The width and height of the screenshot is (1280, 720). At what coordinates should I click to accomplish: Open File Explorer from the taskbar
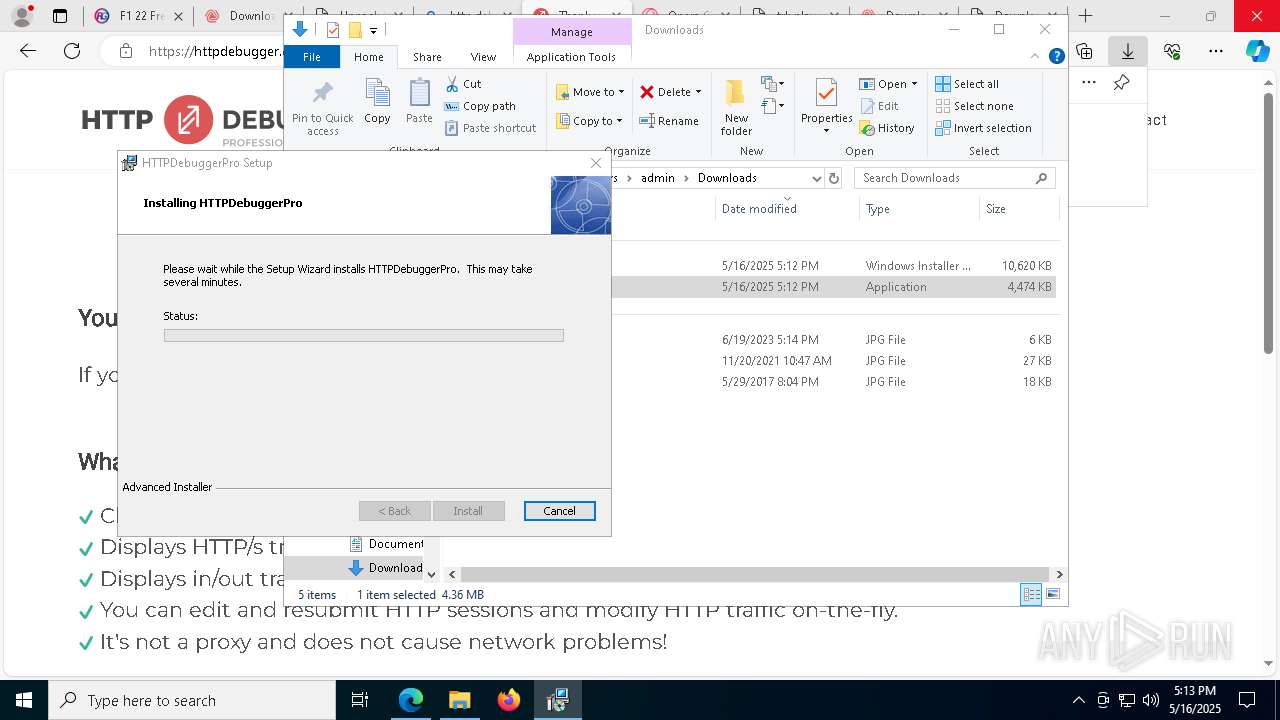pyautogui.click(x=459, y=700)
